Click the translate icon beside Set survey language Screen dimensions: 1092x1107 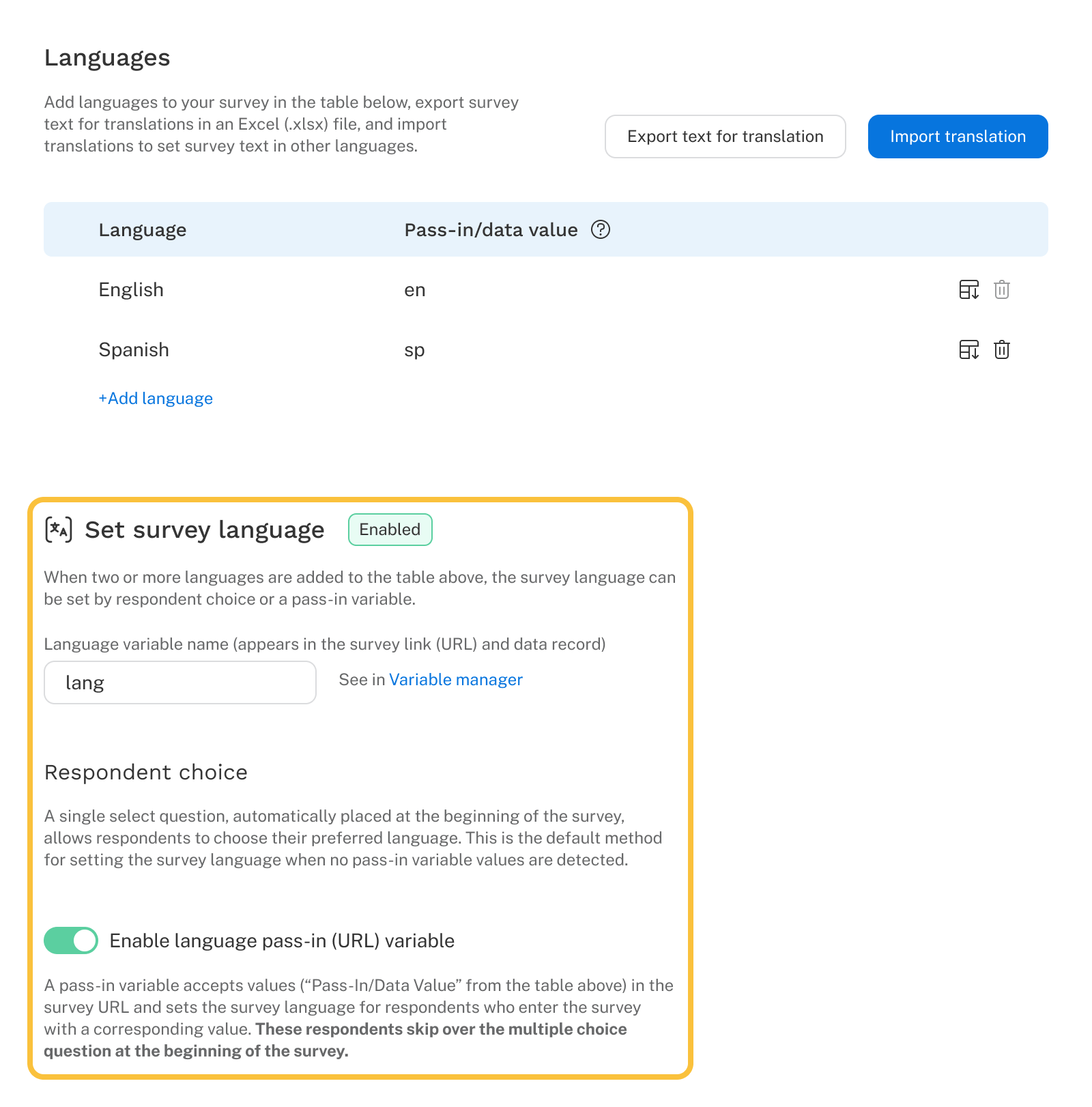[x=59, y=530]
